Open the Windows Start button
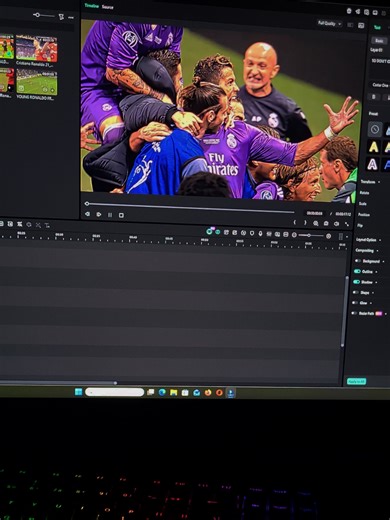This screenshot has height=520, width=390. (x=79, y=392)
